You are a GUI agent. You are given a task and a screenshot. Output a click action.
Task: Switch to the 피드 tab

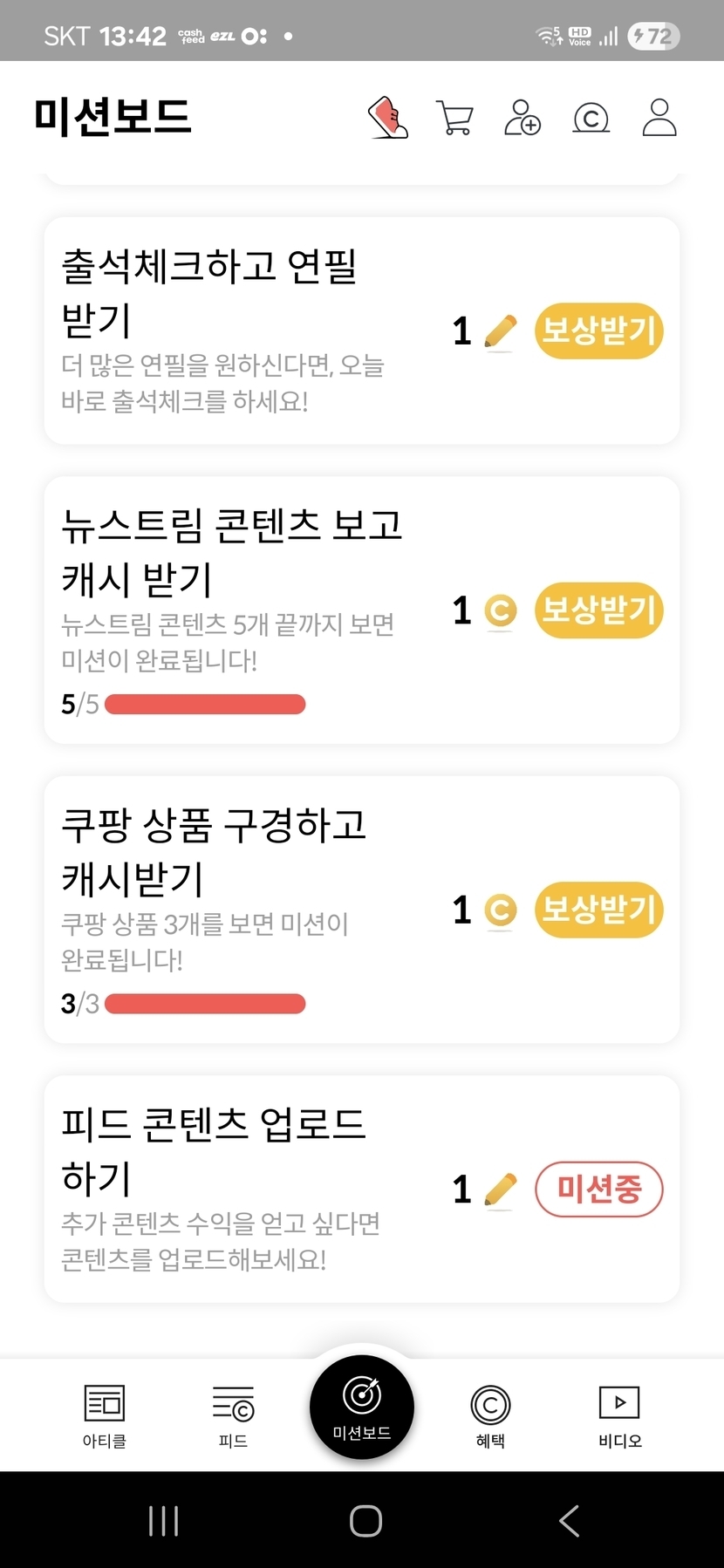coord(233,1415)
